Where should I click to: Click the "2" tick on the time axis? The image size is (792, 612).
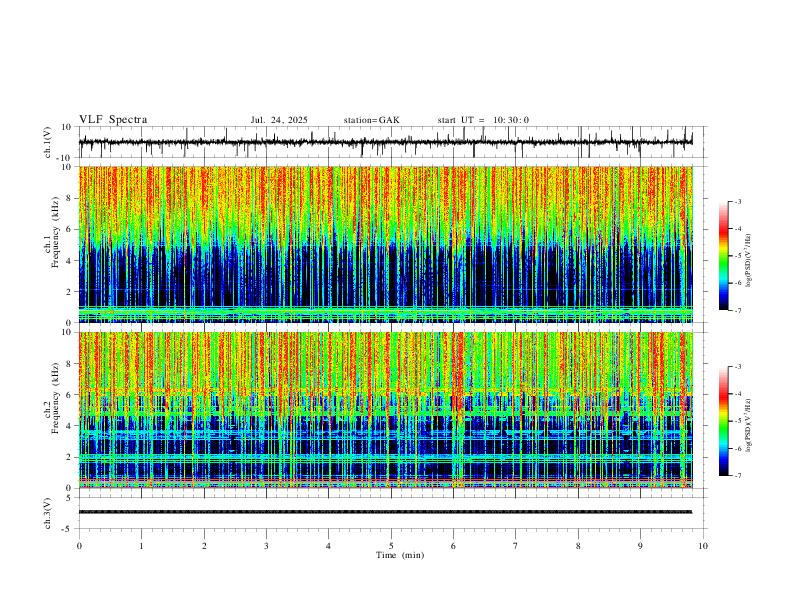204,546
